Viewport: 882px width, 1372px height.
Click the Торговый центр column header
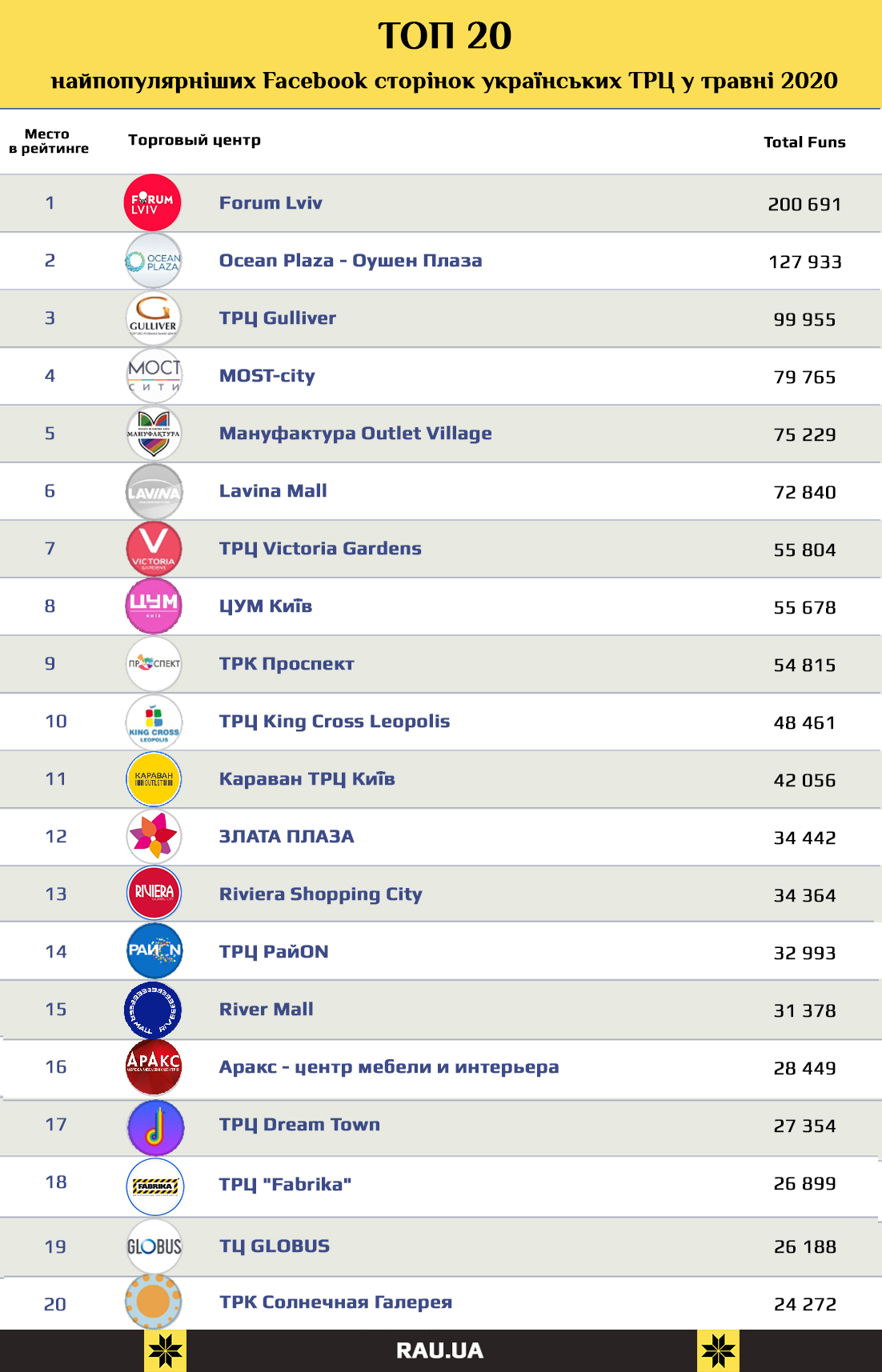pyautogui.click(x=194, y=140)
